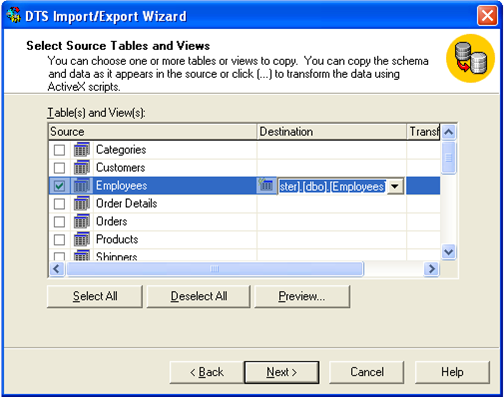Click the Employees destination text field

332,186
